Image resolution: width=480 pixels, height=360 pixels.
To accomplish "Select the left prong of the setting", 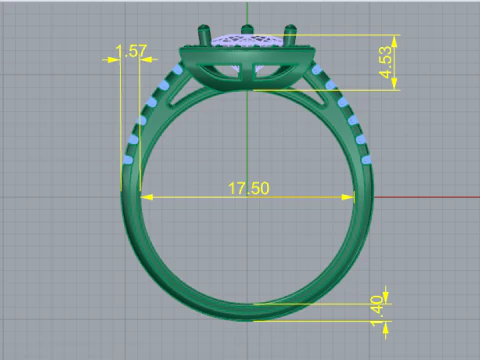I will click(x=204, y=35).
